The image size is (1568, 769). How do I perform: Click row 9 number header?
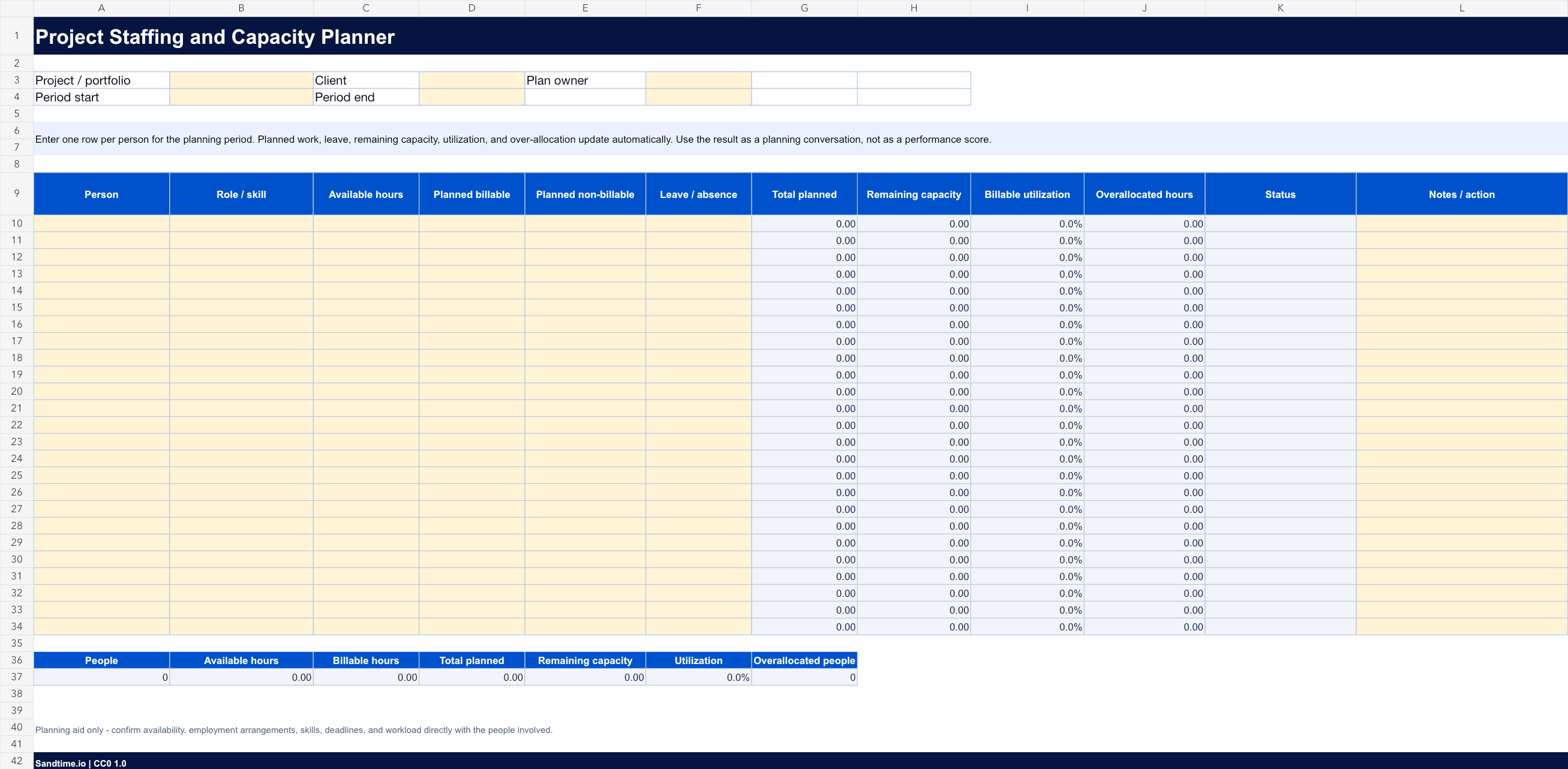[16, 194]
